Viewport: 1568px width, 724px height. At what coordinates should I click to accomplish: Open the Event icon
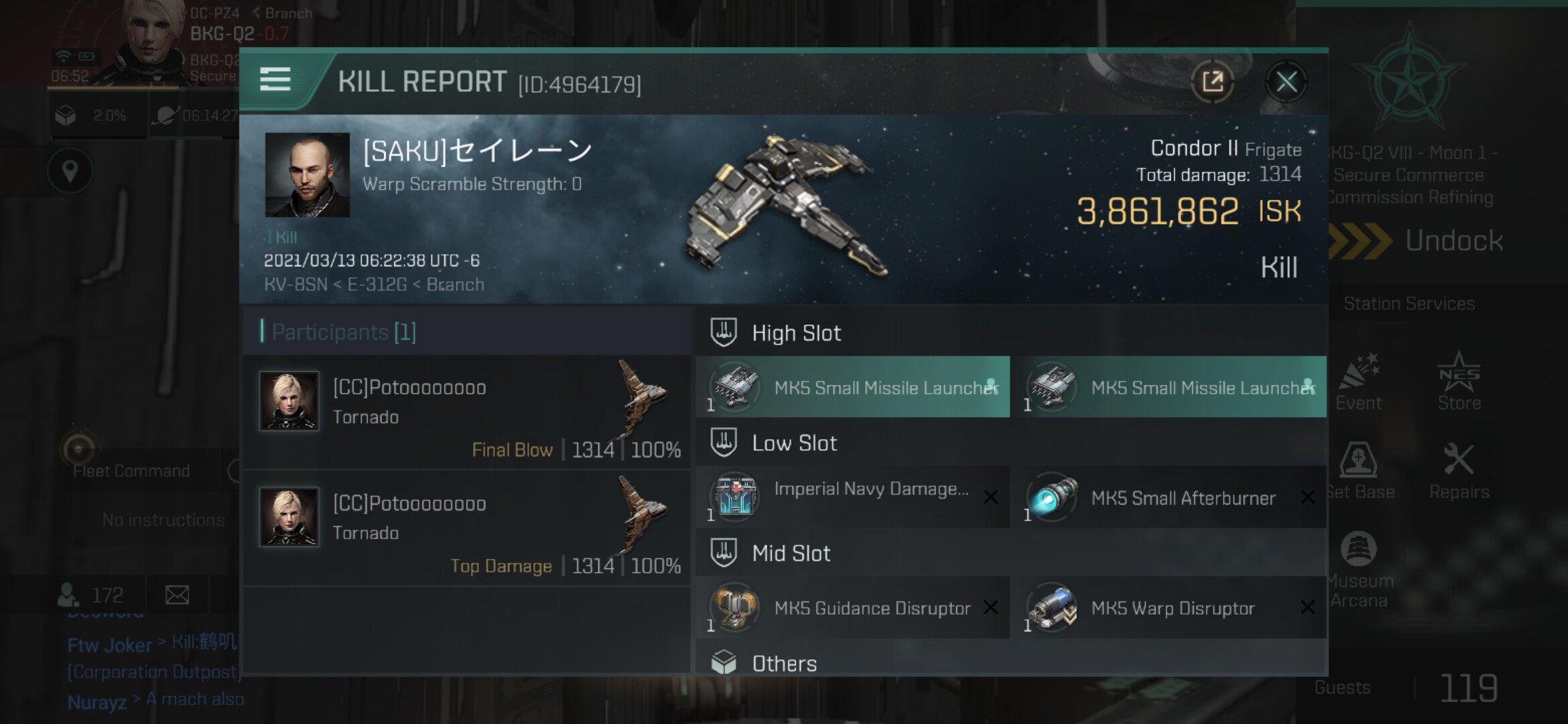(1358, 381)
